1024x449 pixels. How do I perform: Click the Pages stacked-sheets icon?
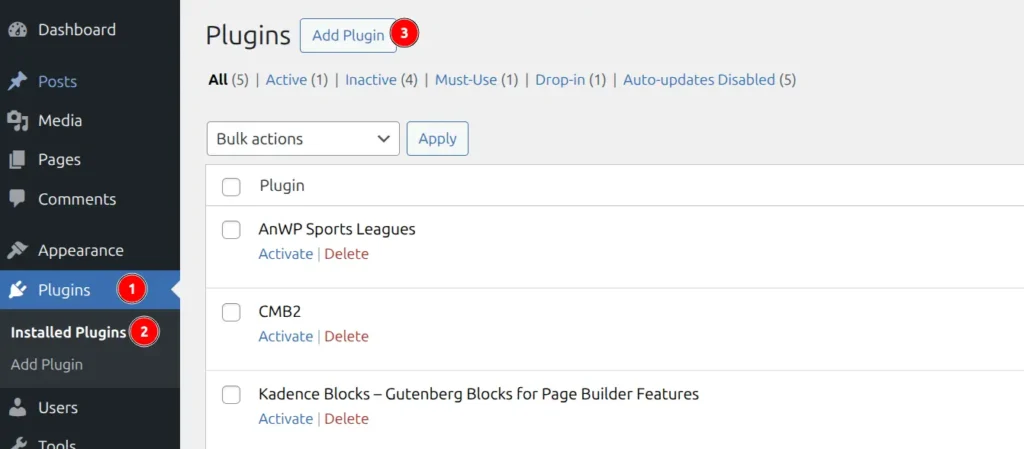(18, 160)
